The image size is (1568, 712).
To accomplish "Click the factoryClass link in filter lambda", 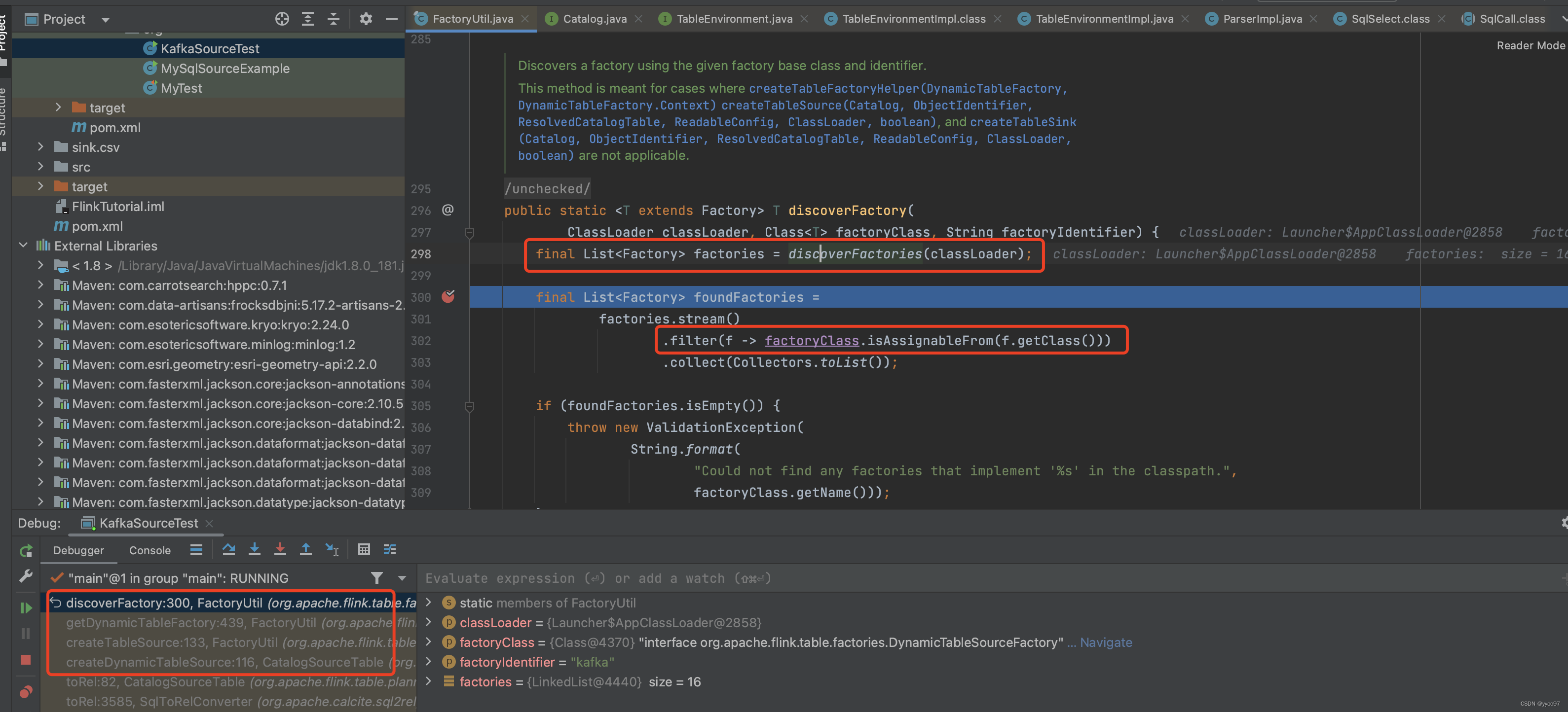I will pyautogui.click(x=812, y=341).
